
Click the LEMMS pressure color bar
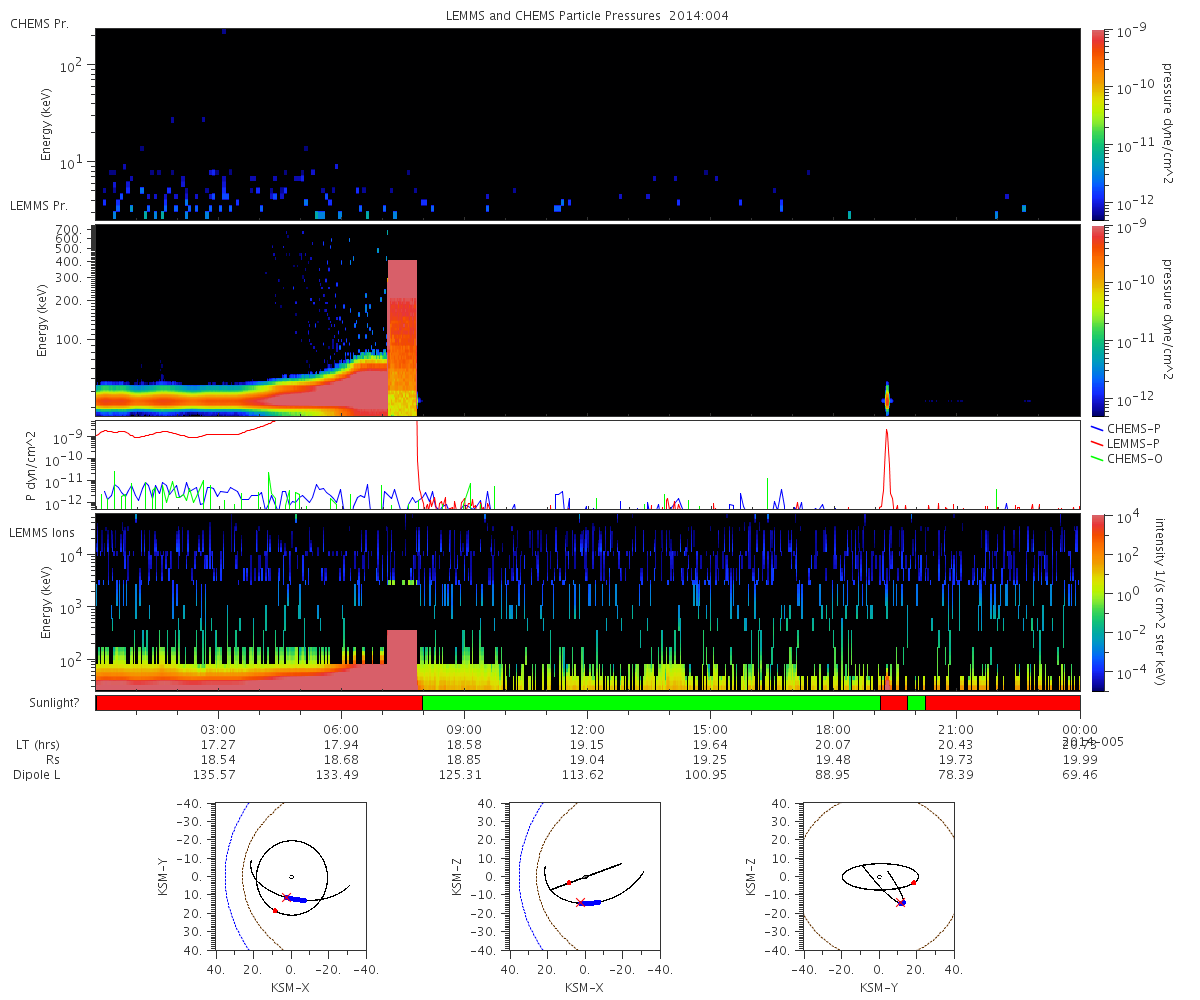click(1098, 320)
